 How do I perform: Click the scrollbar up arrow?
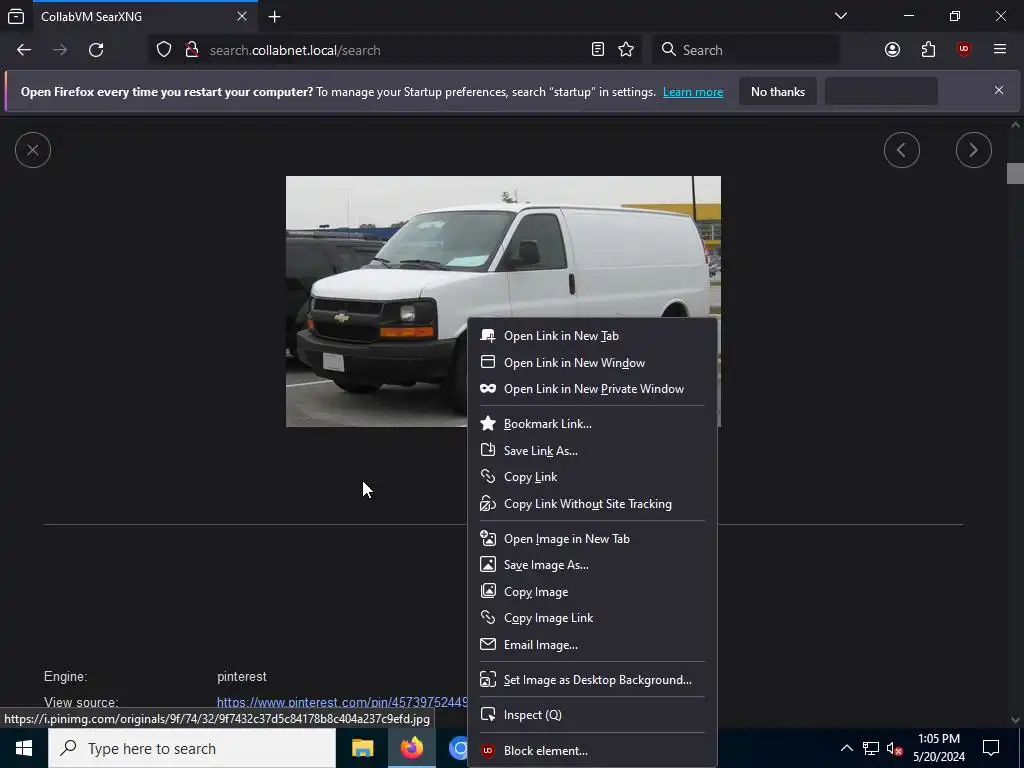pyautogui.click(x=1015, y=124)
